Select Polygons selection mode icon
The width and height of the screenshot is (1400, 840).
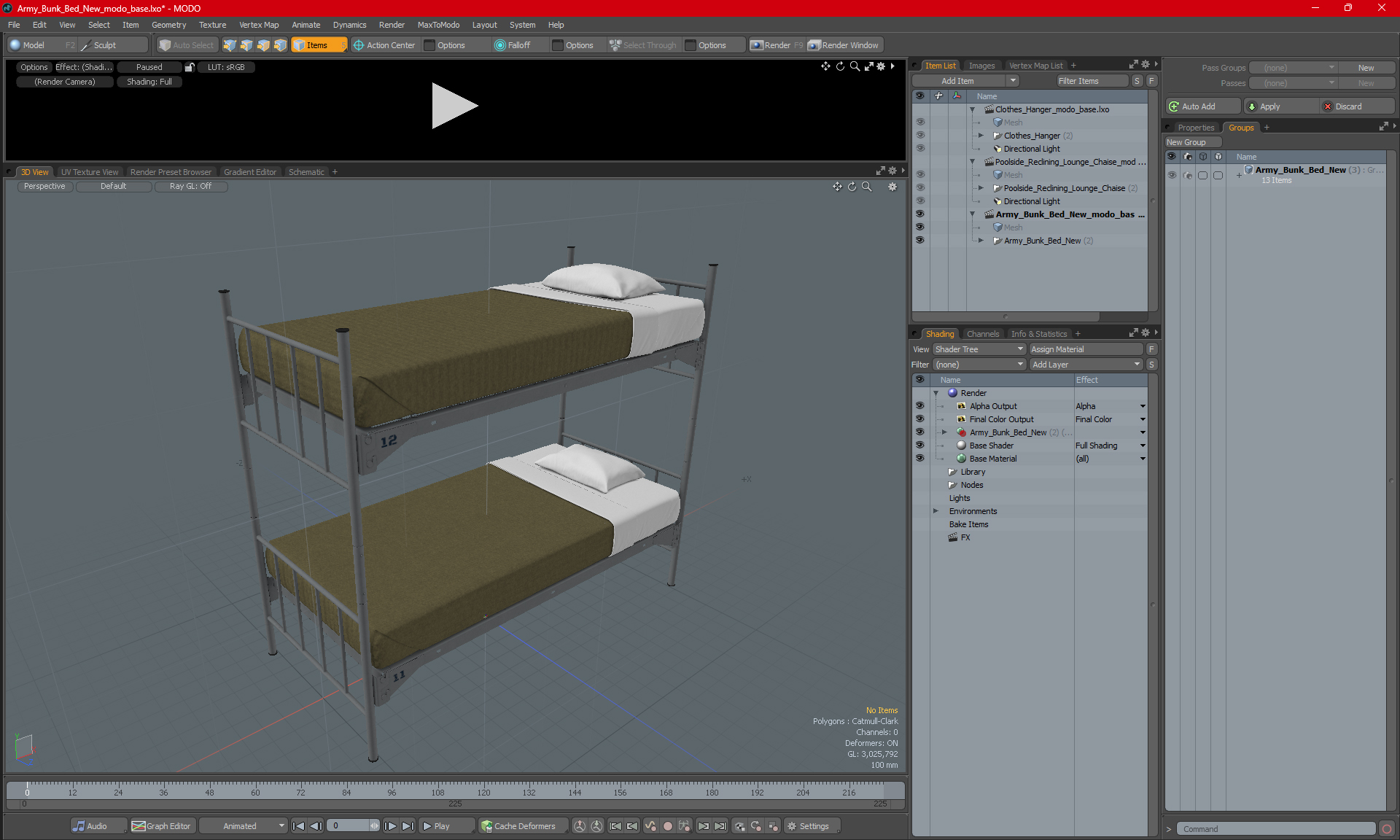click(x=263, y=45)
